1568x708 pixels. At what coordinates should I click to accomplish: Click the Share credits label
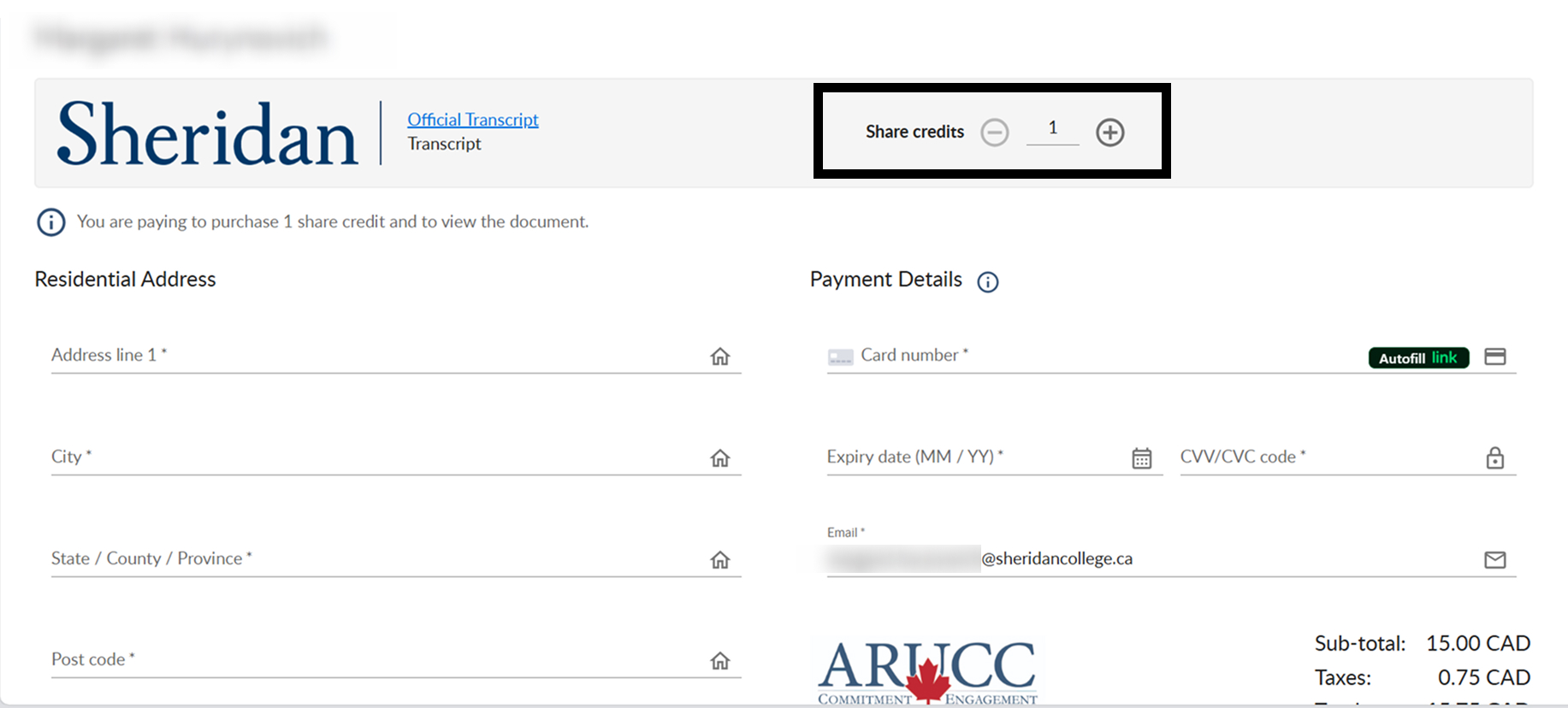point(914,132)
